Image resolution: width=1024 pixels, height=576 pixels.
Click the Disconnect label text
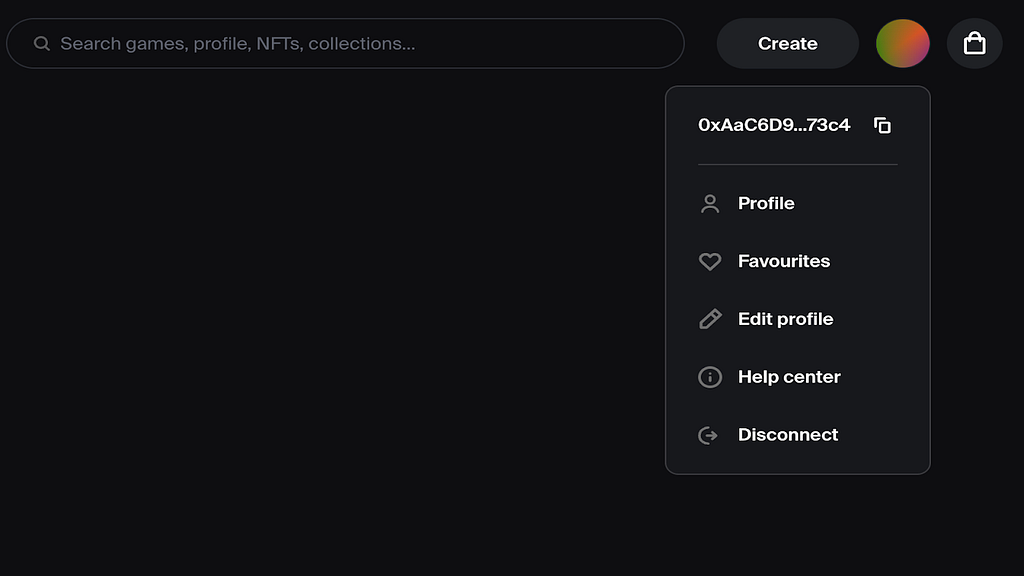click(x=788, y=435)
